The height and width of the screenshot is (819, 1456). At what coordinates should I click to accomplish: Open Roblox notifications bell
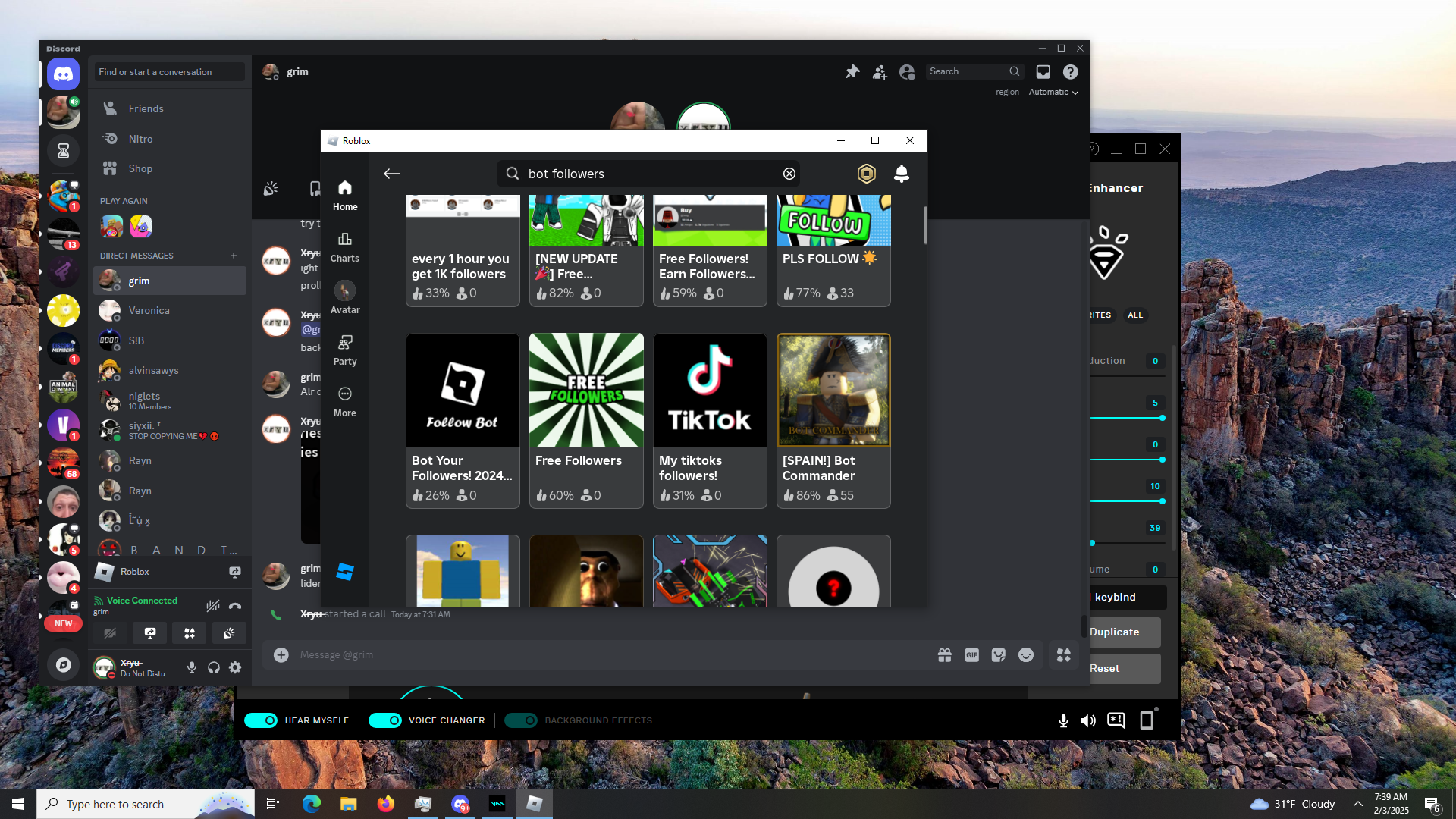(x=901, y=174)
